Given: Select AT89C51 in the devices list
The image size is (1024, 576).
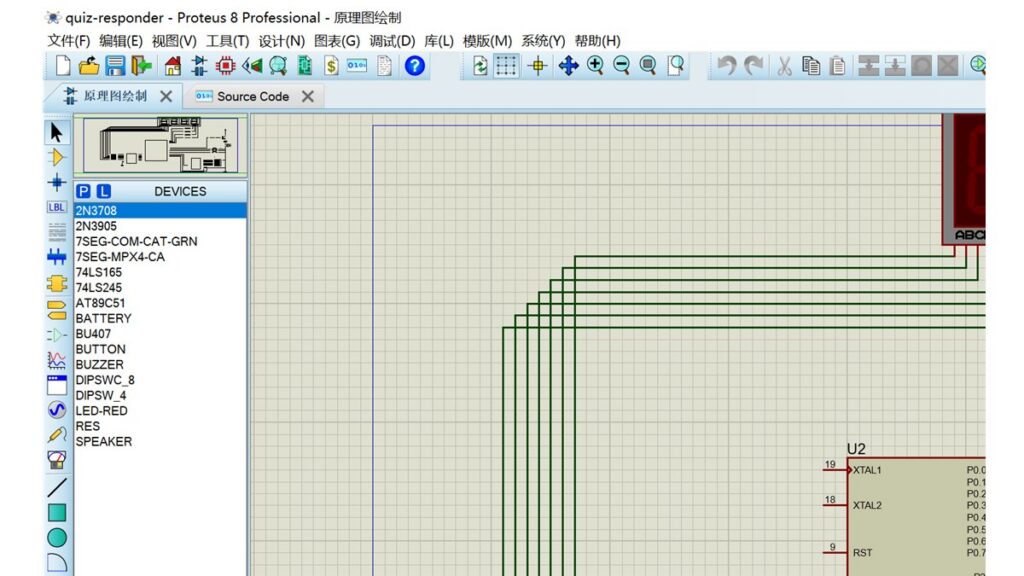Looking at the screenshot, I should click(160, 303).
